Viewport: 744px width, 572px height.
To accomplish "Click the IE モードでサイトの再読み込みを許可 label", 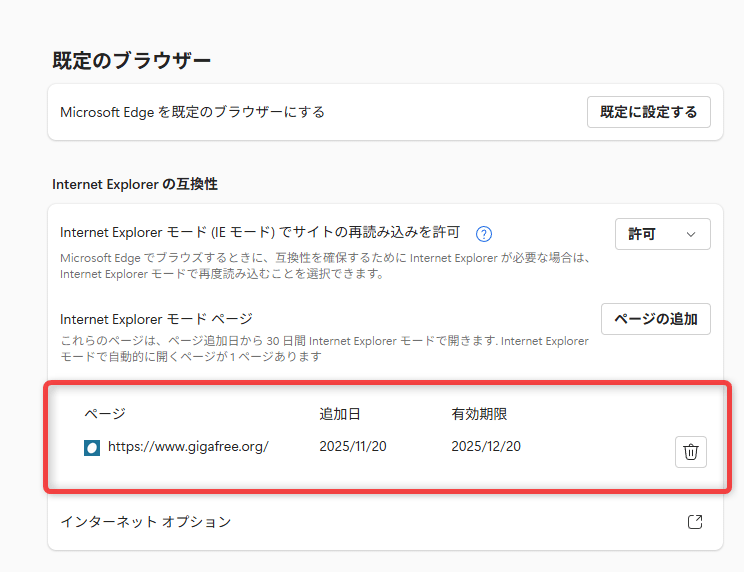I will point(260,232).
